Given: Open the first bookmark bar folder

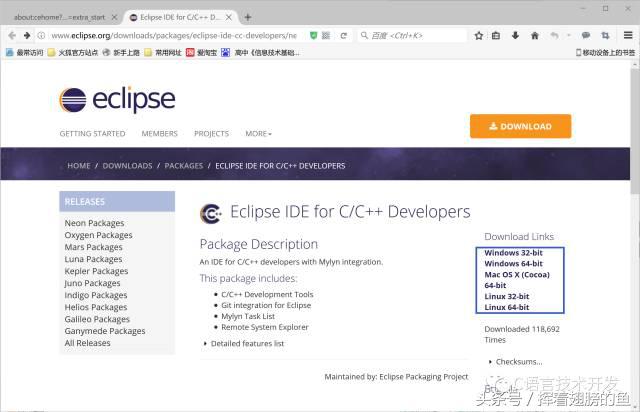Looking at the screenshot, I should point(24,53).
